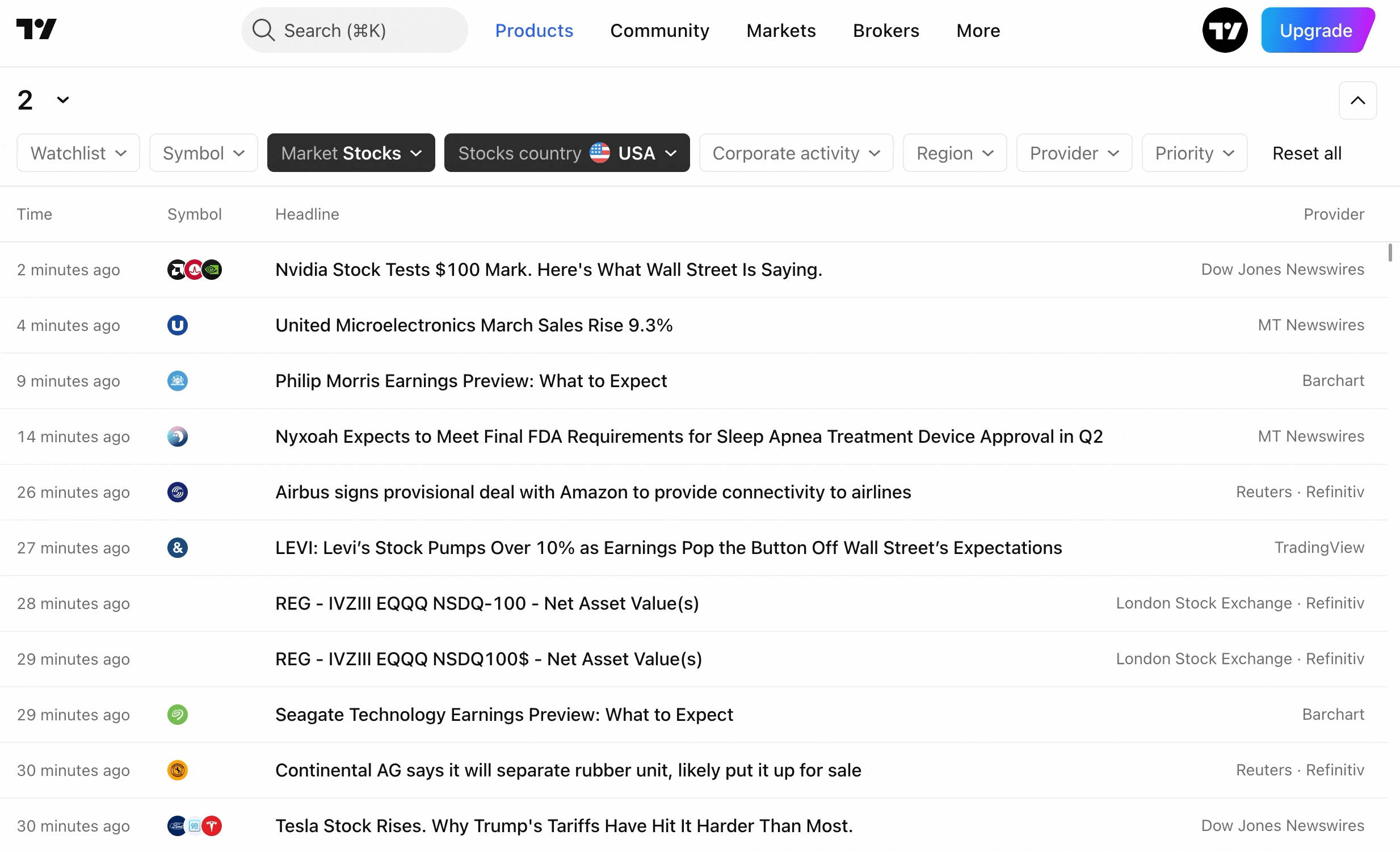Click the Tesla logo symbol icon
The image size is (1400, 852).
[x=212, y=826]
